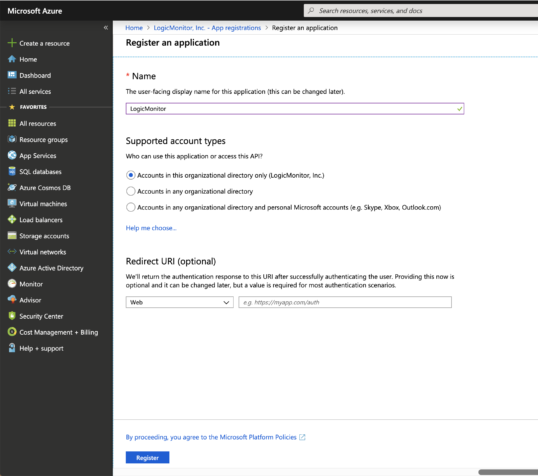This screenshot has width=538, height=476.
Task: Click the Redirect URI (optional) heading
Action: pos(171,262)
